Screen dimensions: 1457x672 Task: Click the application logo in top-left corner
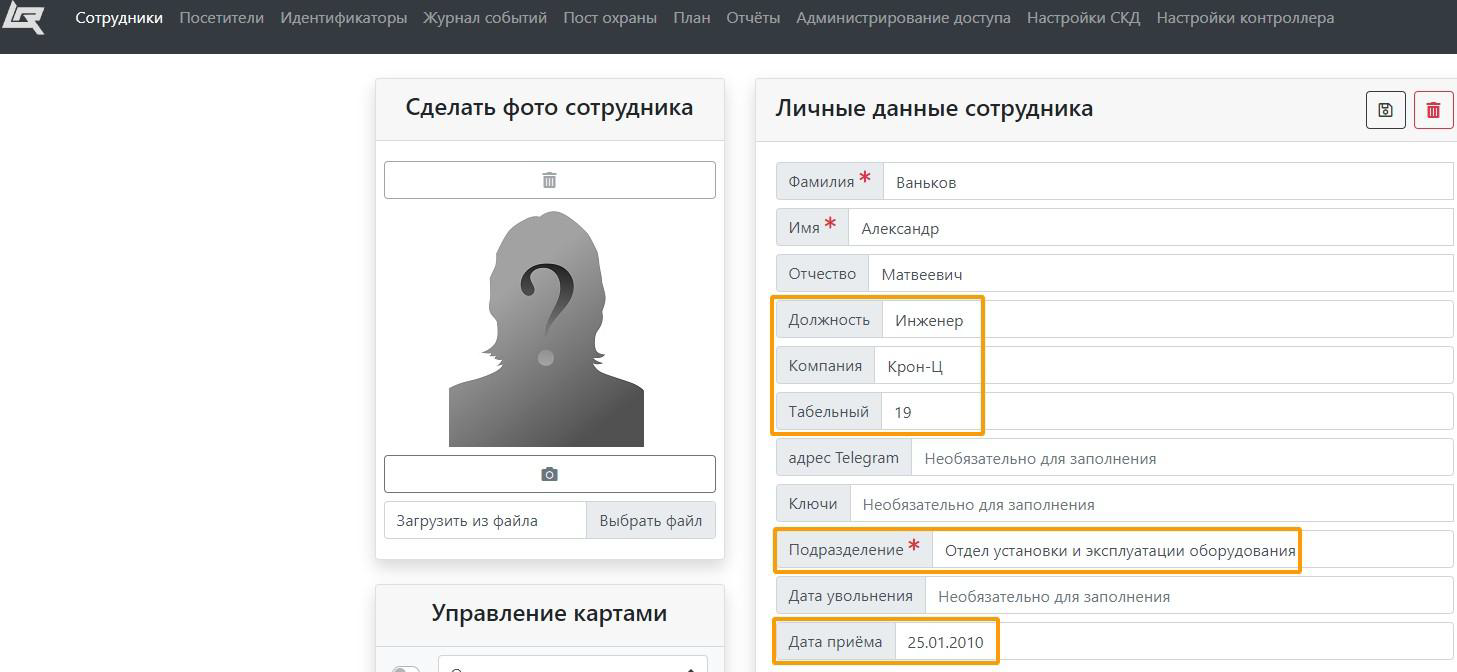(23, 18)
